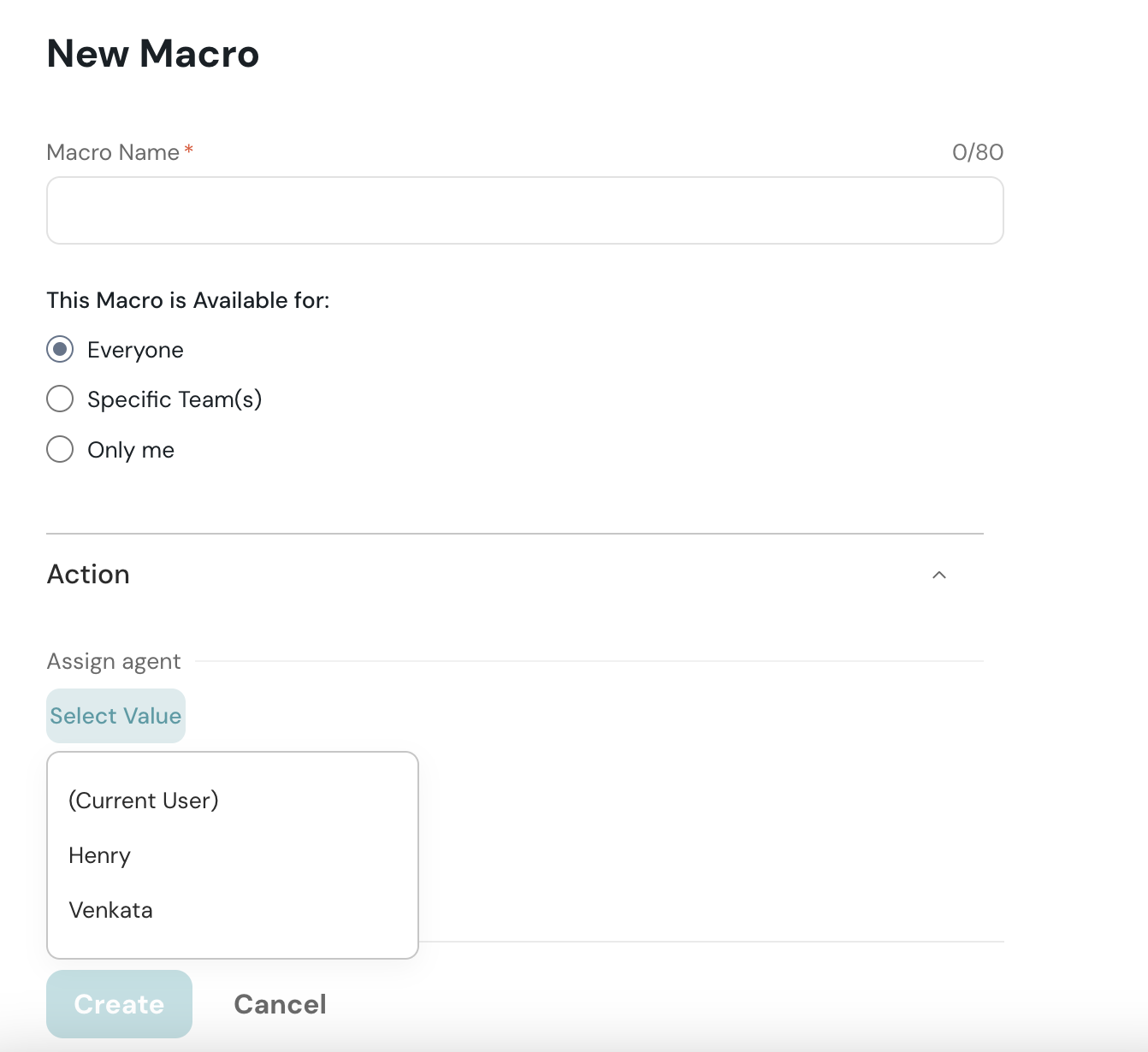The width and height of the screenshot is (1148, 1052).
Task: Focus the Macro Name text field
Action: pyautogui.click(x=524, y=210)
